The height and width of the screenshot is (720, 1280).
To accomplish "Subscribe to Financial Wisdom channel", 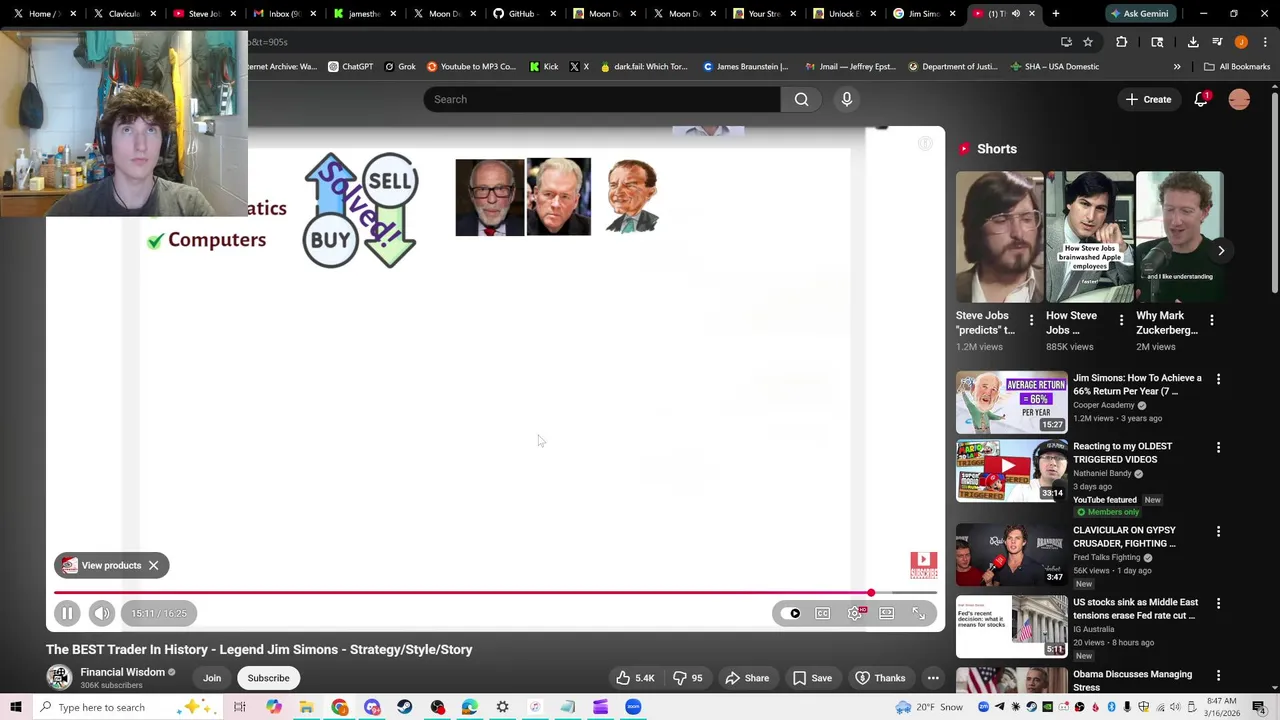I will 268,678.
